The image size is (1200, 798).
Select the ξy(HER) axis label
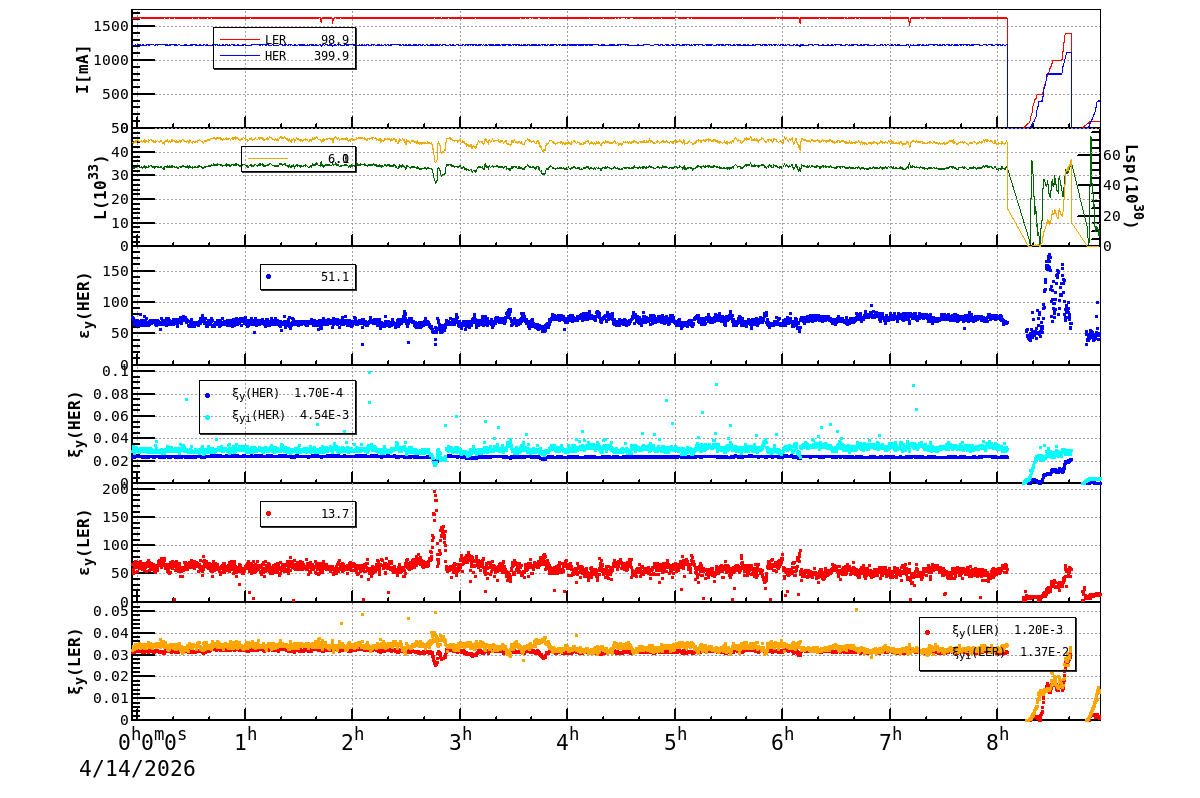[x=76, y=423]
